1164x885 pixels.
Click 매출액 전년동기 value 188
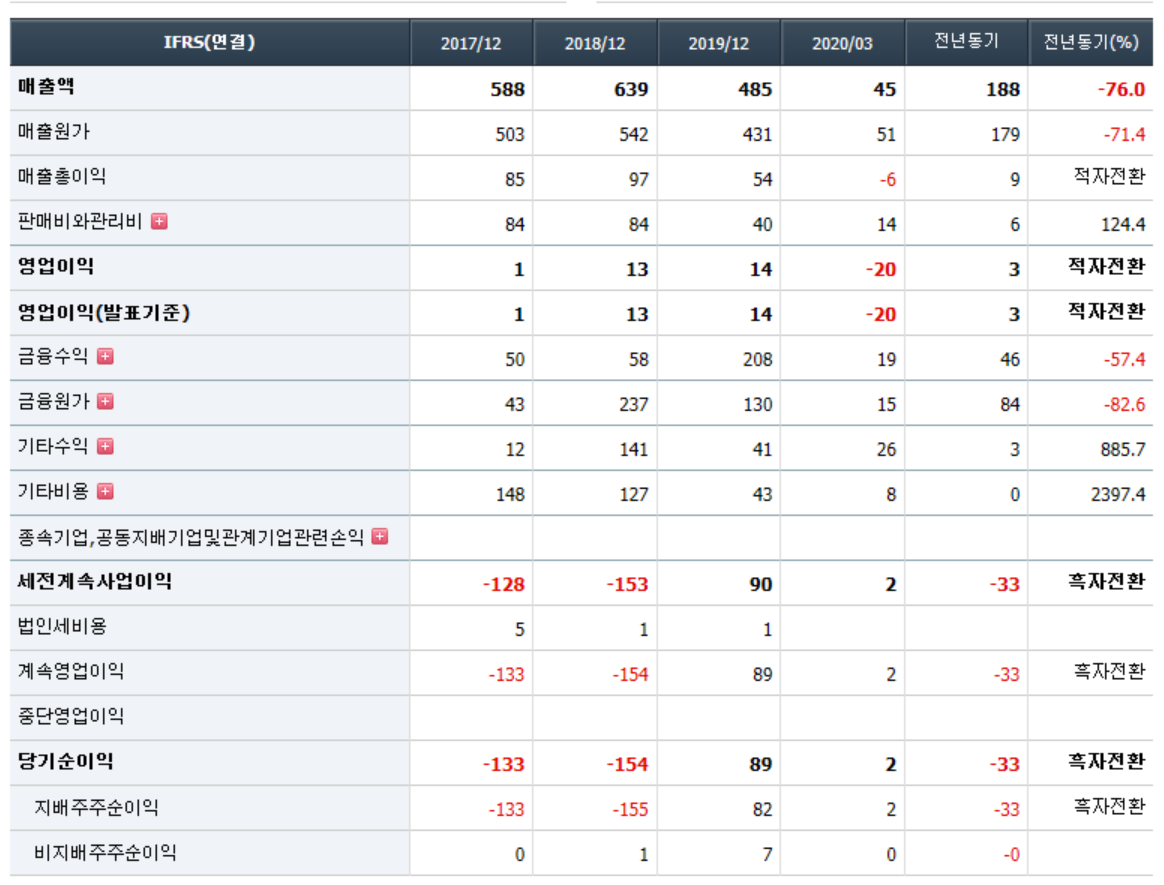(x=1003, y=90)
